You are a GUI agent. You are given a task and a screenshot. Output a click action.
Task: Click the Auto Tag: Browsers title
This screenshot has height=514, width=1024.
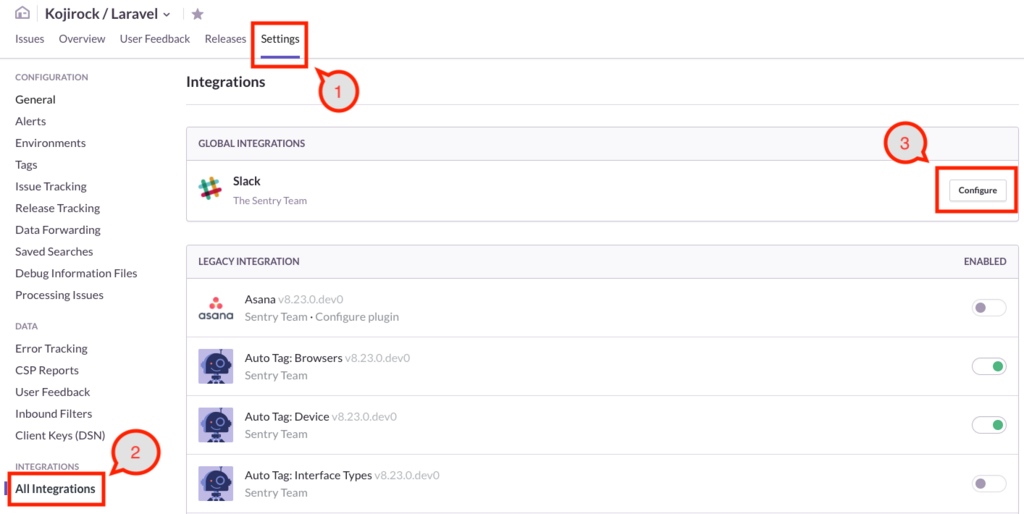coord(293,358)
